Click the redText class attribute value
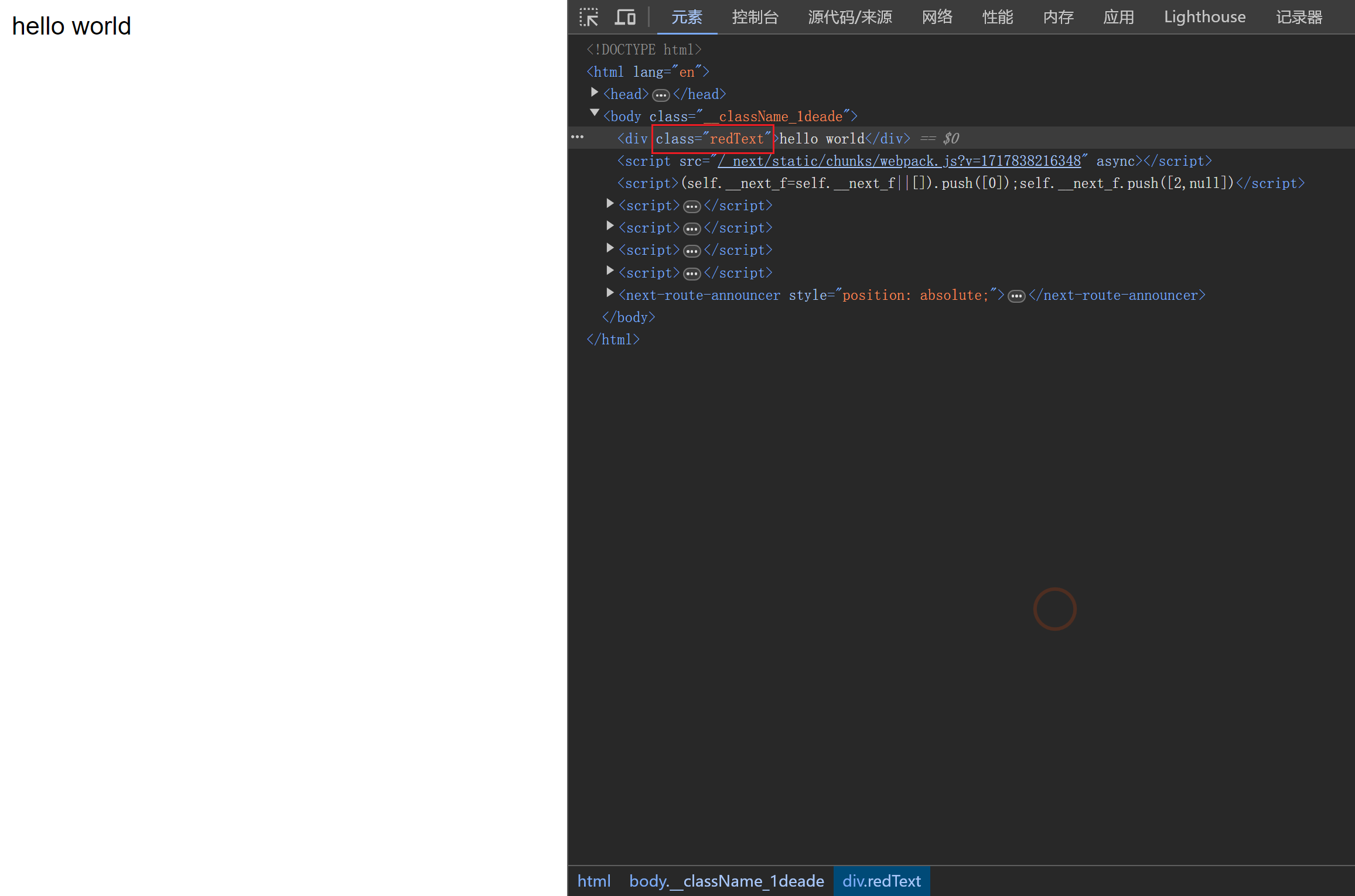Viewport: 1355px width, 896px height. pos(736,139)
